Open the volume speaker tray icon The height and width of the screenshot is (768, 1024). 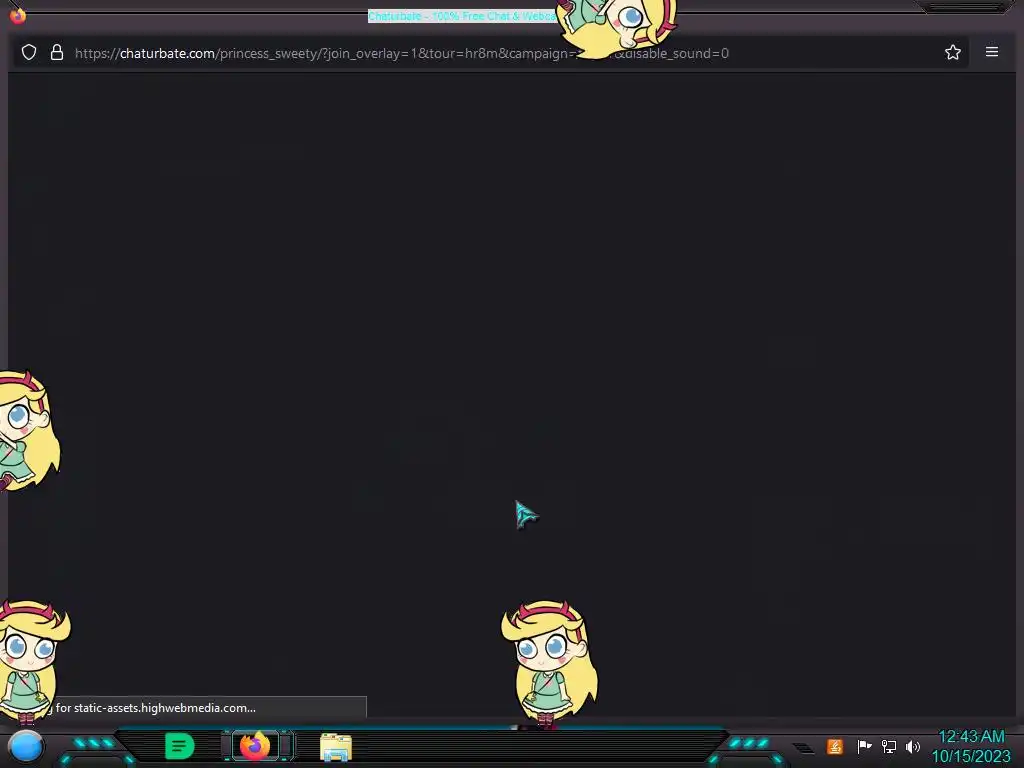click(x=913, y=746)
